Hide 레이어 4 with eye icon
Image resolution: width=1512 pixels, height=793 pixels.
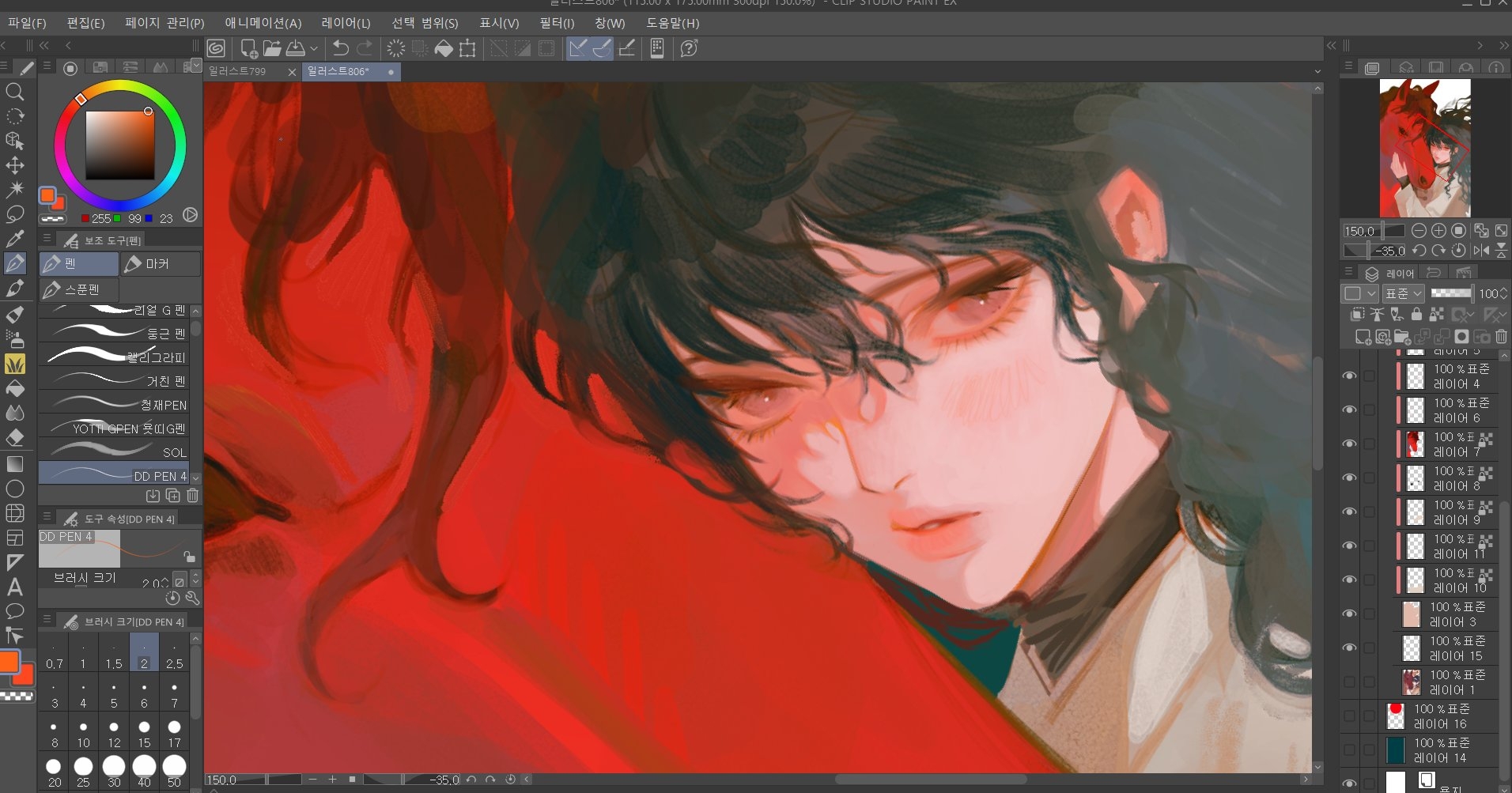coord(1349,376)
